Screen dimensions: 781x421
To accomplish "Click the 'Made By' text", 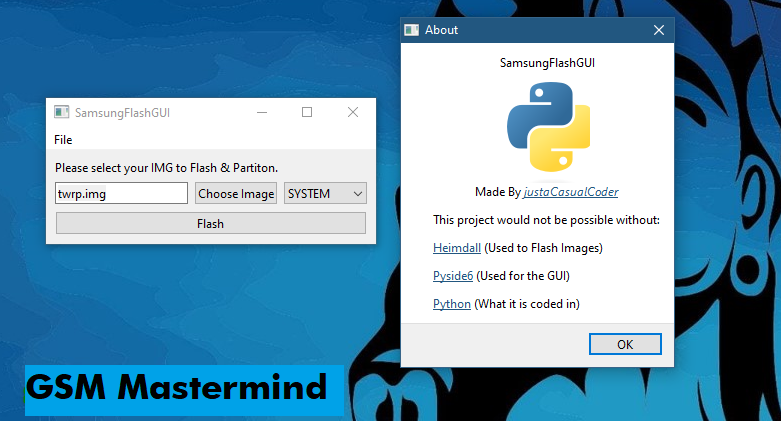I will click(x=498, y=192).
